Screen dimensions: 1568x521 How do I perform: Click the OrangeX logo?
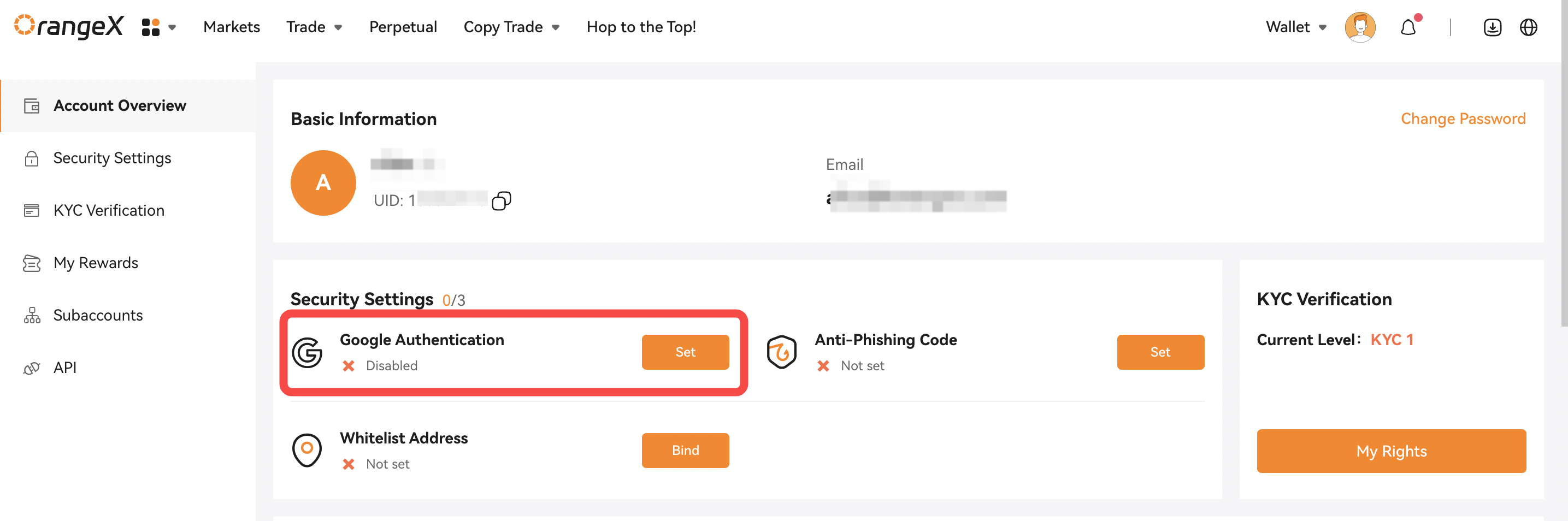coord(69,26)
